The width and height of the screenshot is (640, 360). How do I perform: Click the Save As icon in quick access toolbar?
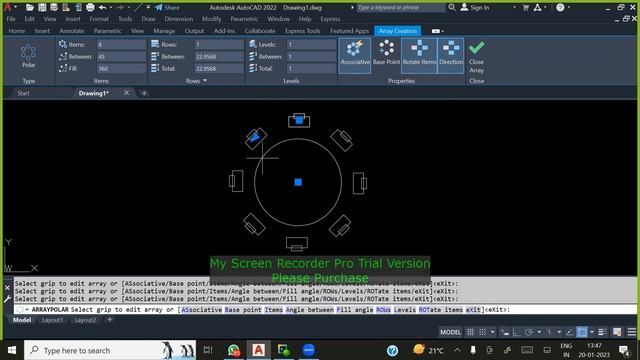tap(54, 7)
